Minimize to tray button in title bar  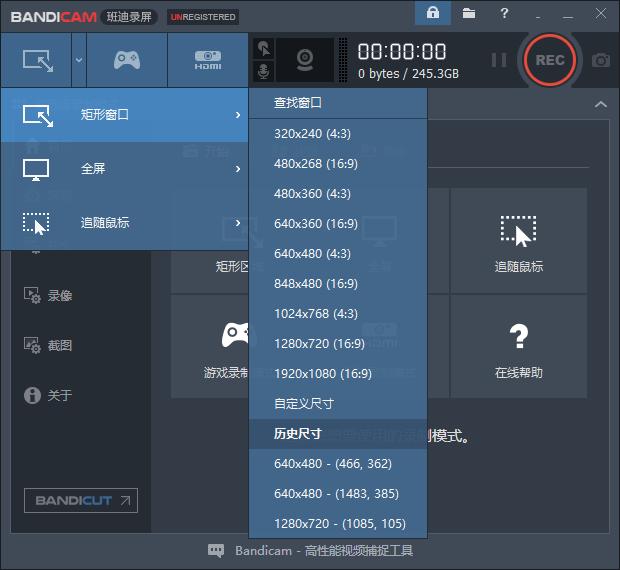[538, 17]
